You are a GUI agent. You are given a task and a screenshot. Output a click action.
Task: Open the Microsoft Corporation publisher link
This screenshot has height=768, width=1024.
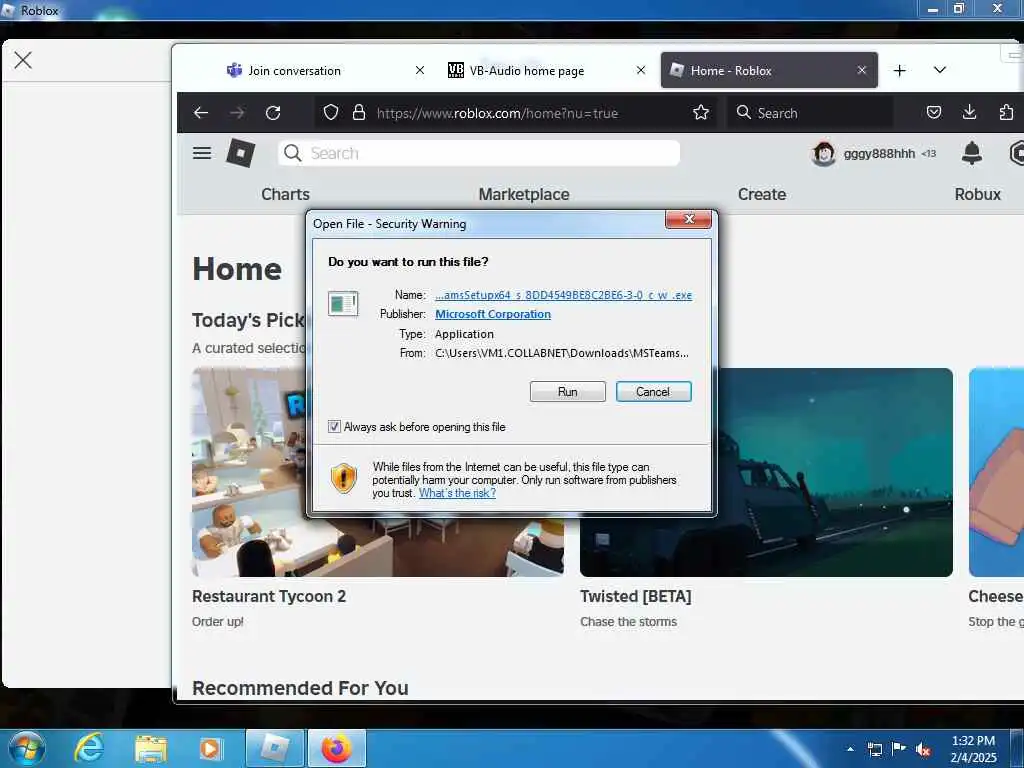[x=493, y=314]
